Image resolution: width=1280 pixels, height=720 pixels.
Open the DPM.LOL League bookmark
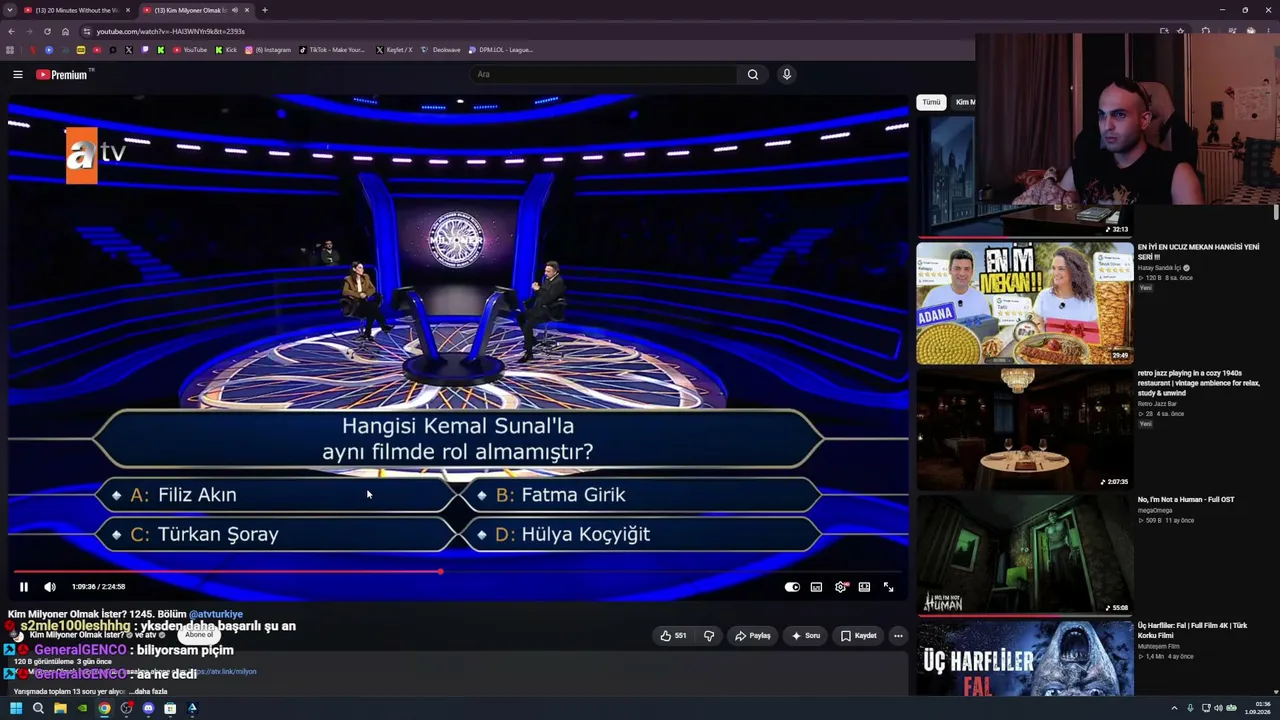click(501, 50)
